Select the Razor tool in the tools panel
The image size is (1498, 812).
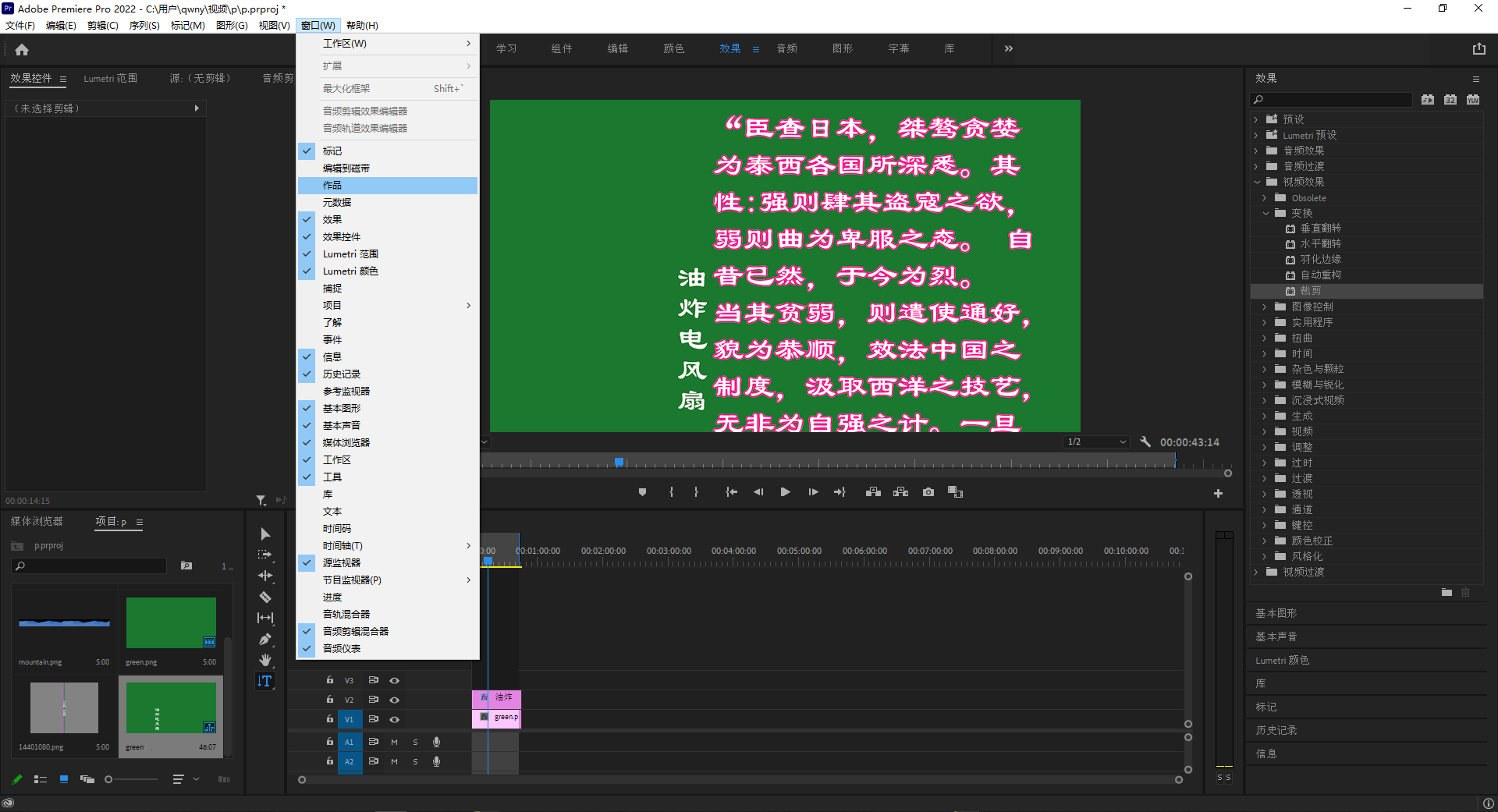265,597
